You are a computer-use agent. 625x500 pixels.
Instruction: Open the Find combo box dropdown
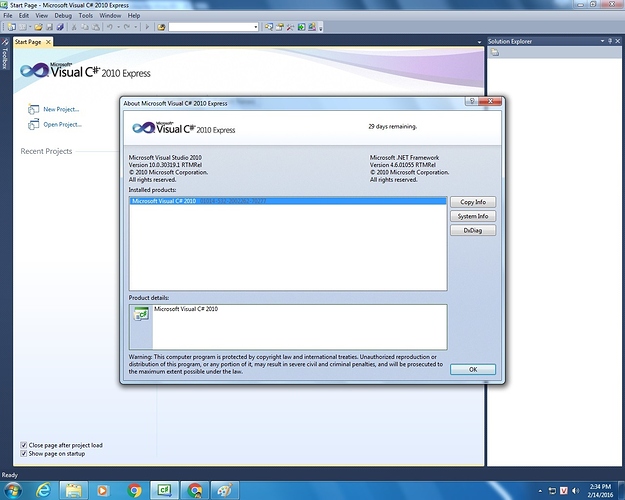(256, 27)
